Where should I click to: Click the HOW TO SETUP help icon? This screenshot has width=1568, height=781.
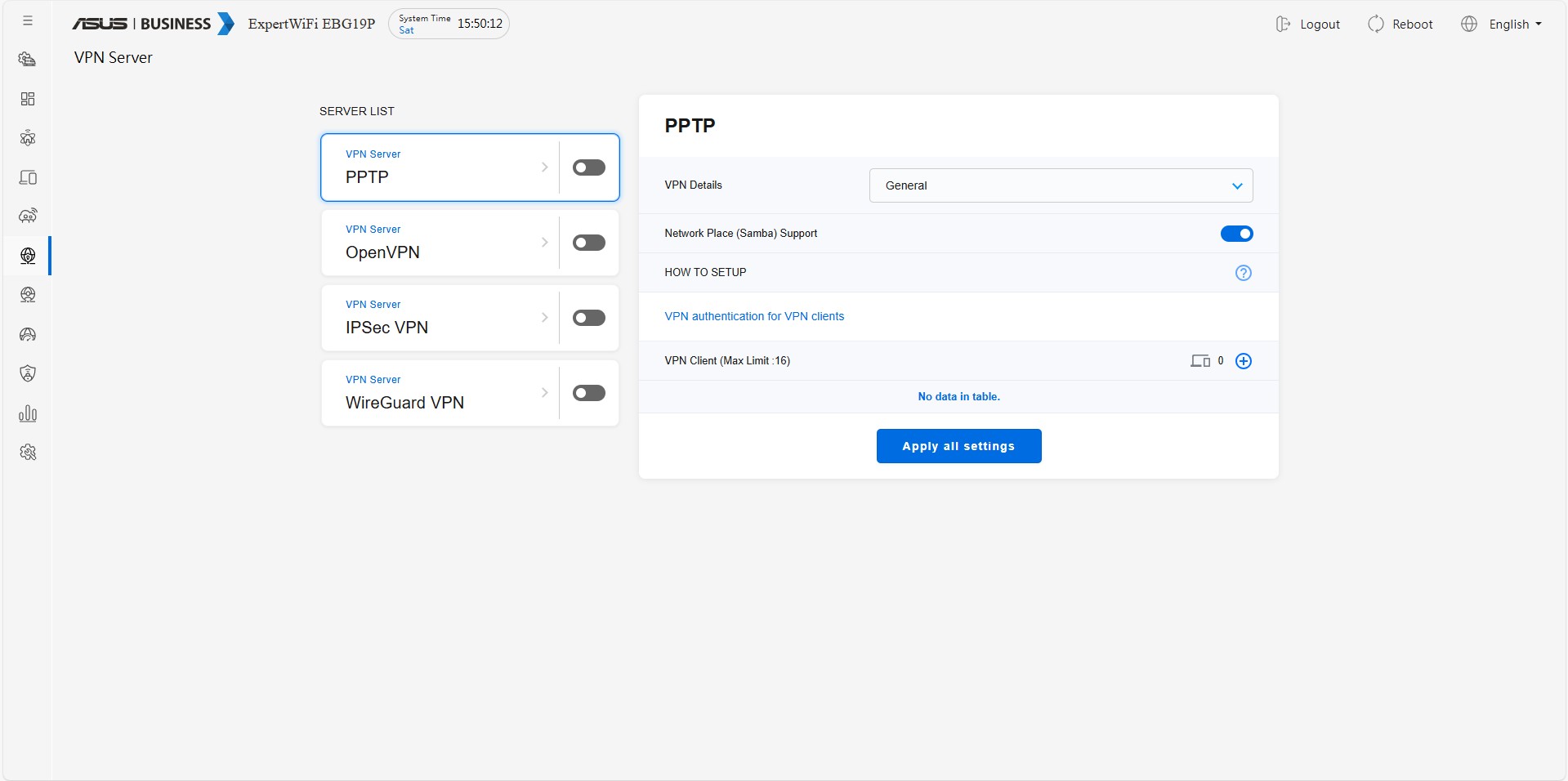1243,273
